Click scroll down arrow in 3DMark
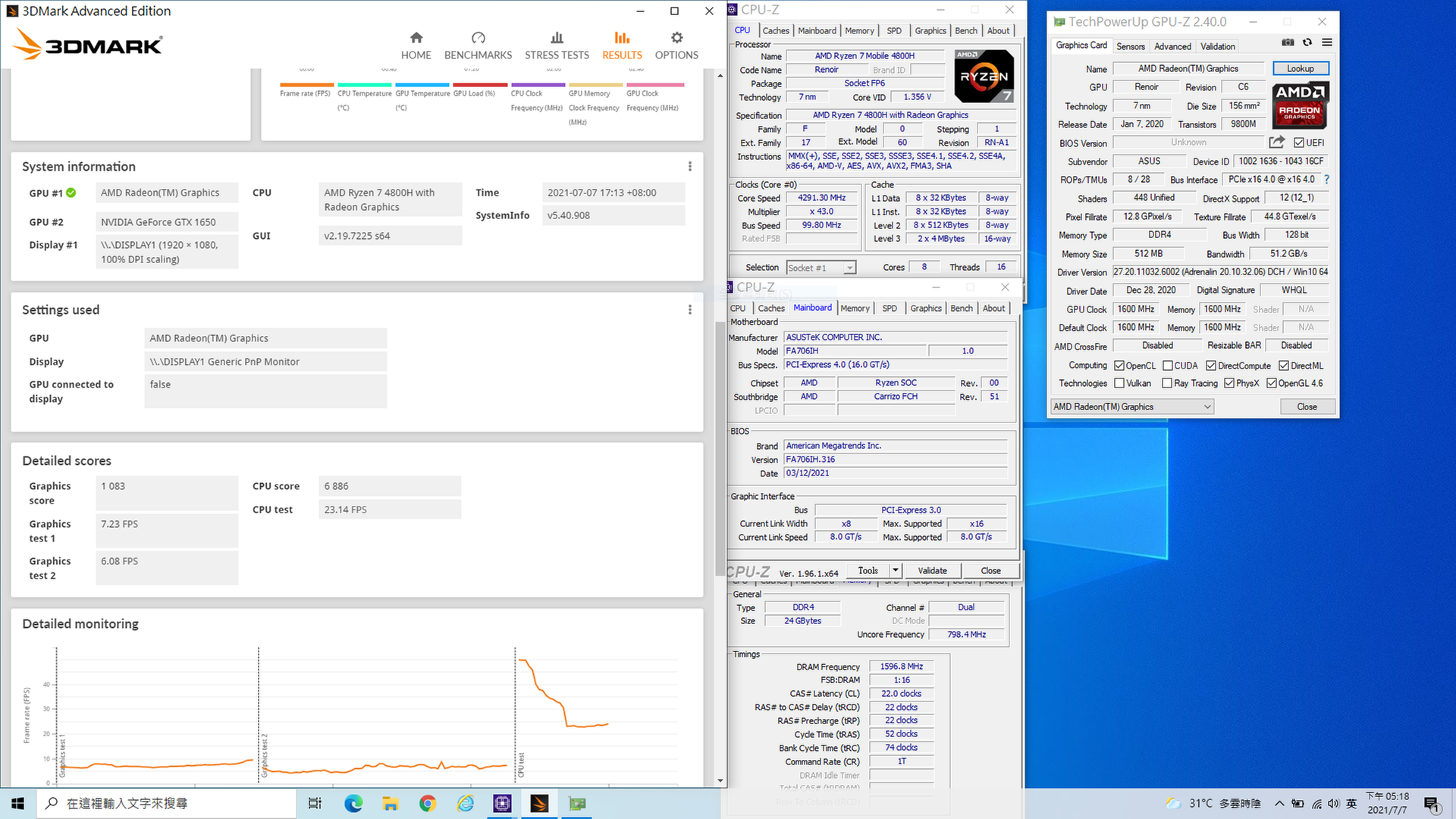This screenshot has width=1456, height=819. [x=720, y=780]
